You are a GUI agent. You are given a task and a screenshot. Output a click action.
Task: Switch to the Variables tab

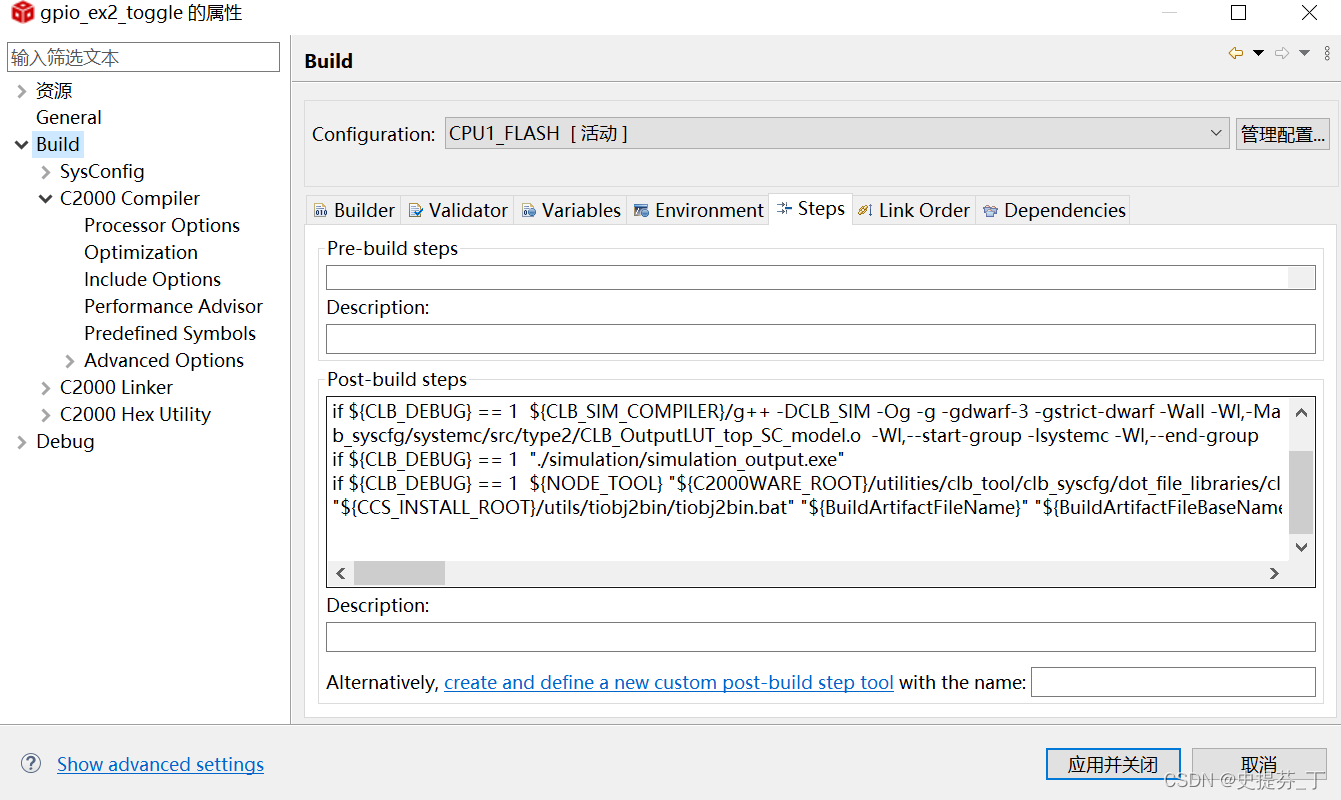[x=571, y=210]
